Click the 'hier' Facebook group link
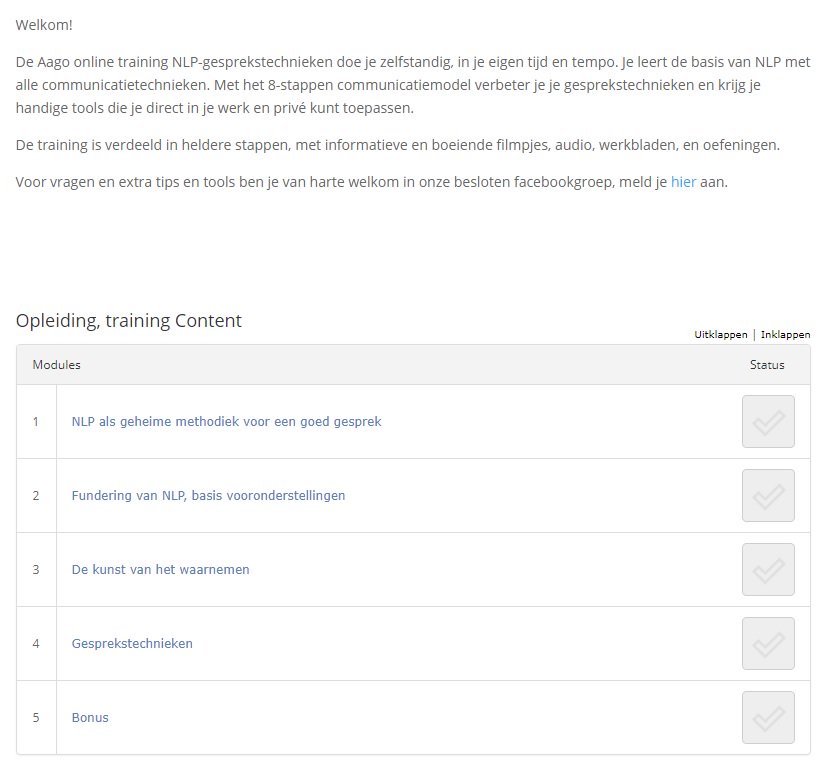 pos(683,182)
